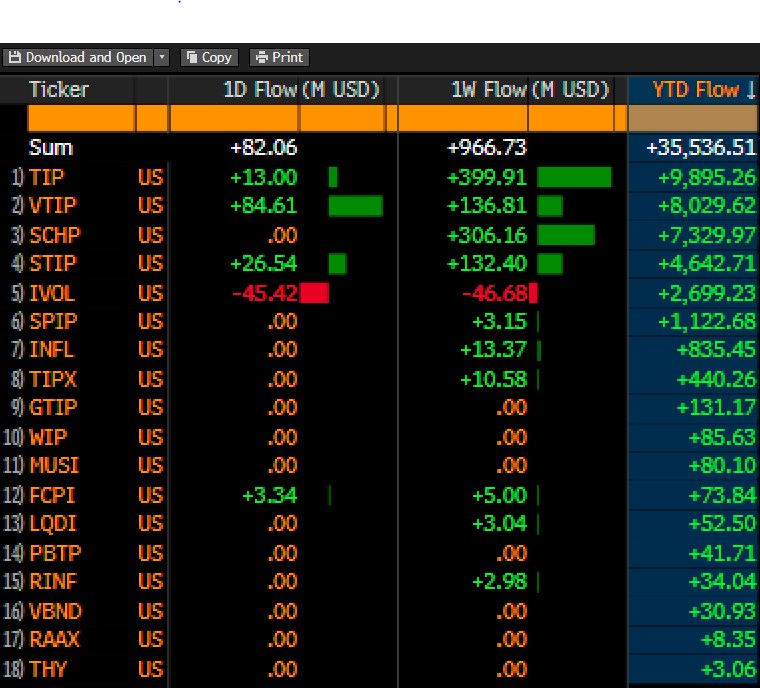The height and width of the screenshot is (688, 760).
Task: Select the TIP ticker row
Action: tap(46, 177)
